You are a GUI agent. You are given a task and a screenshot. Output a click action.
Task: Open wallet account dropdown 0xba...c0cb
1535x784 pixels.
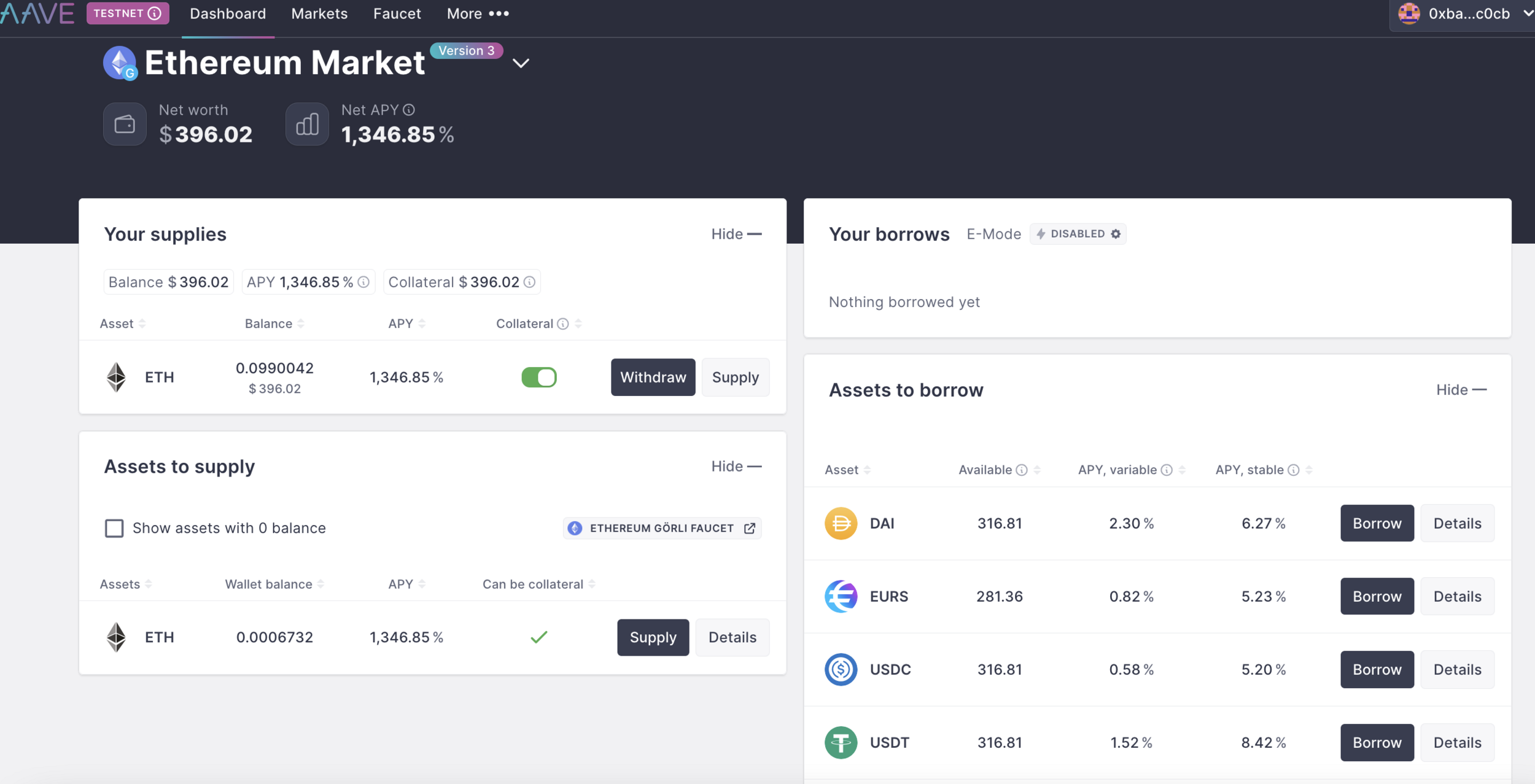pos(1467,14)
